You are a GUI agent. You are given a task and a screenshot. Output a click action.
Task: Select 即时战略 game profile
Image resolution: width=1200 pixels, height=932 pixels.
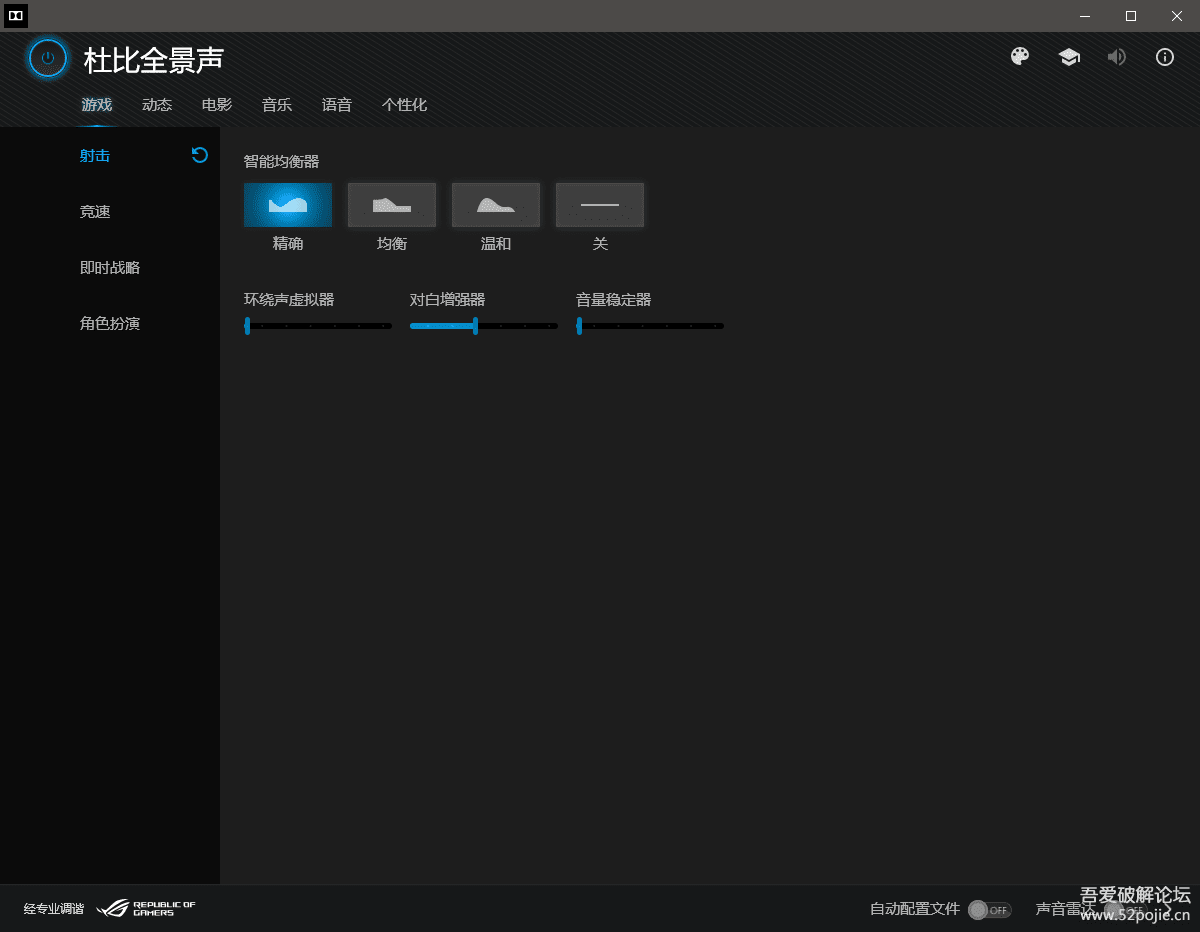(110, 268)
